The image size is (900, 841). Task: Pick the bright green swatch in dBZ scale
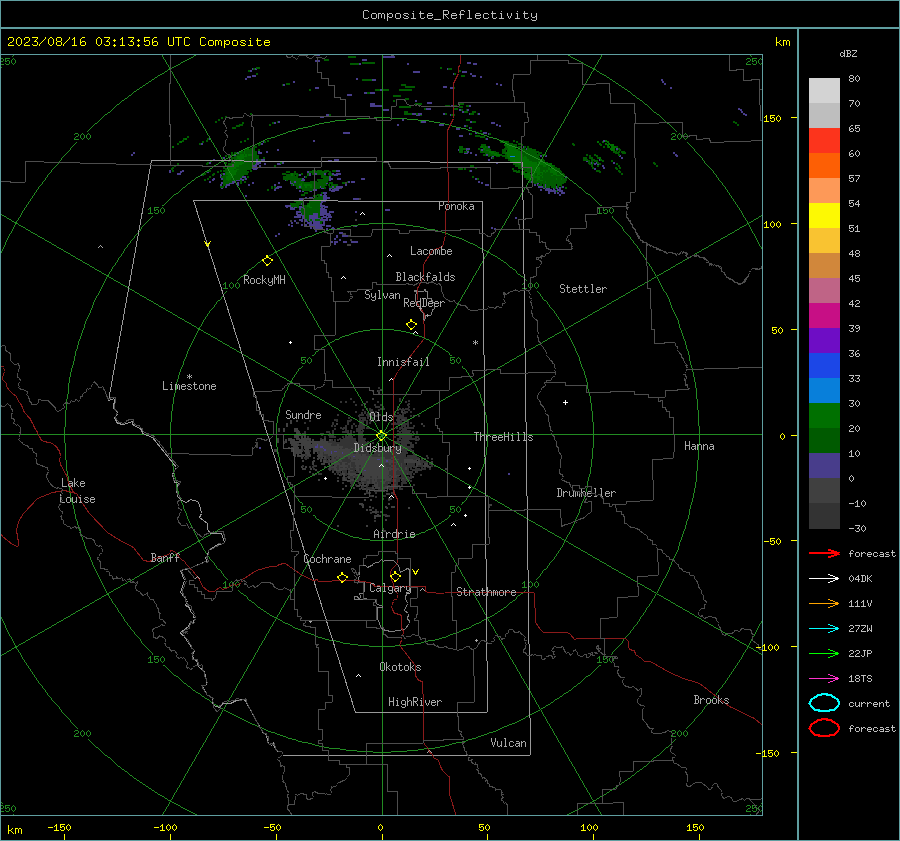click(x=824, y=415)
